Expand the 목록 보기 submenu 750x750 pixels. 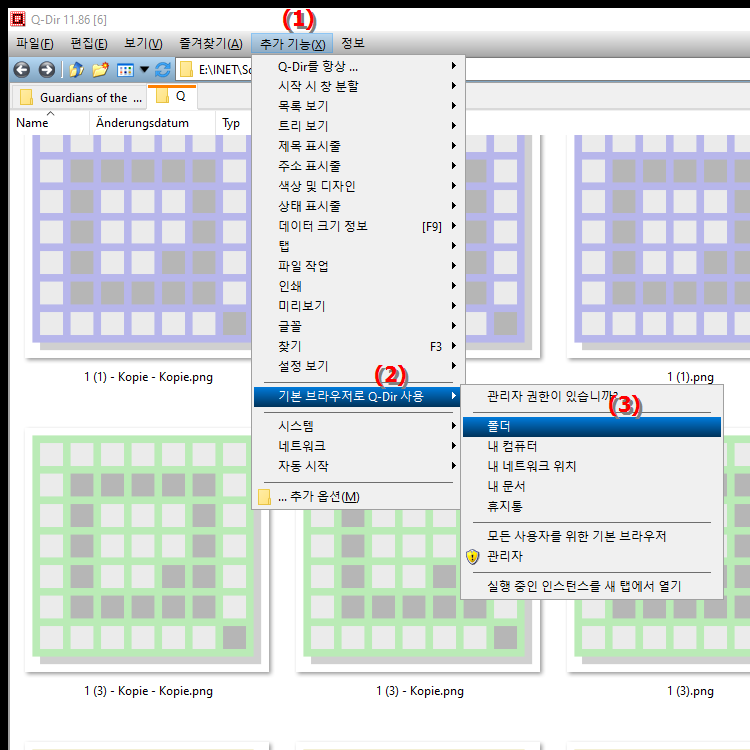(357, 106)
